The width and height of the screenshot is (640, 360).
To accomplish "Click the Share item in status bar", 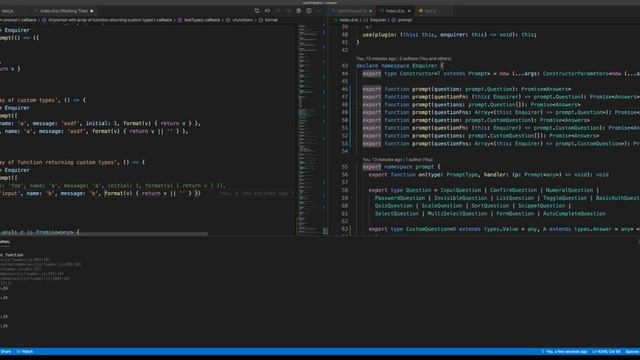I will pos(6,351).
